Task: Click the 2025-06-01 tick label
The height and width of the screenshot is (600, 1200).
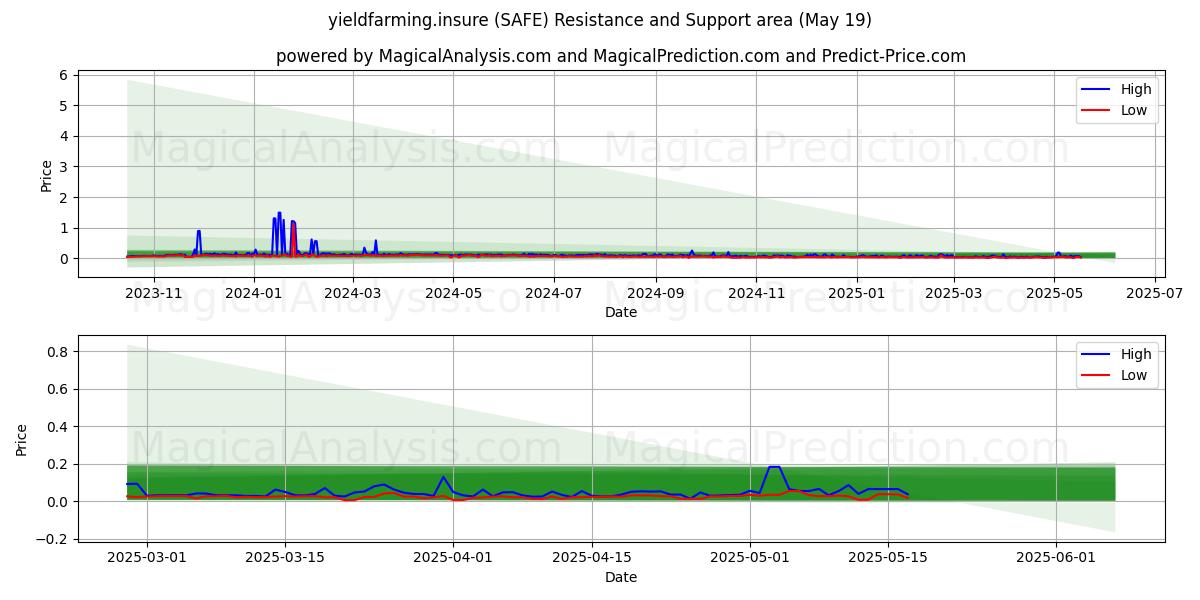Action: [x=1056, y=558]
